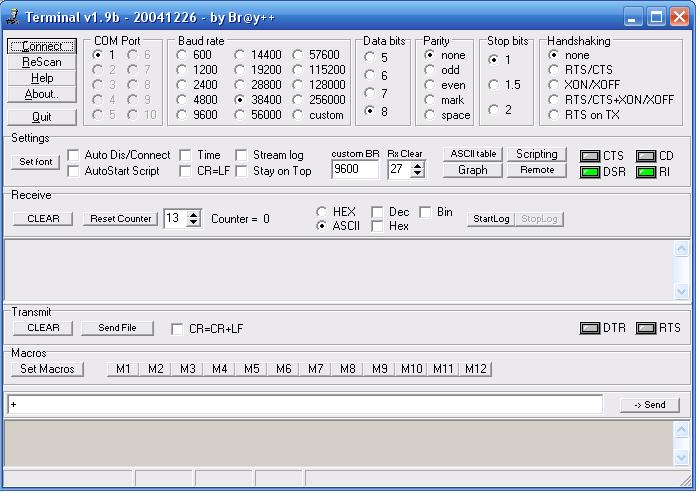This screenshot has width=698, height=493.
Task: Clear the Transmit area
Action: pyautogui.click(x=43, y=328)
